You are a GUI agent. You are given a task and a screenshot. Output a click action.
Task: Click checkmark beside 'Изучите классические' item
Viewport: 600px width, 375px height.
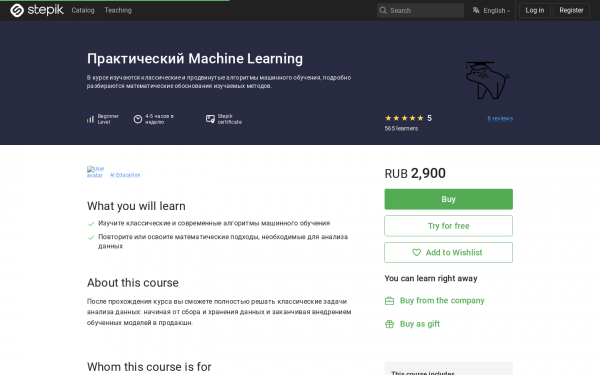tap(91, 224)
